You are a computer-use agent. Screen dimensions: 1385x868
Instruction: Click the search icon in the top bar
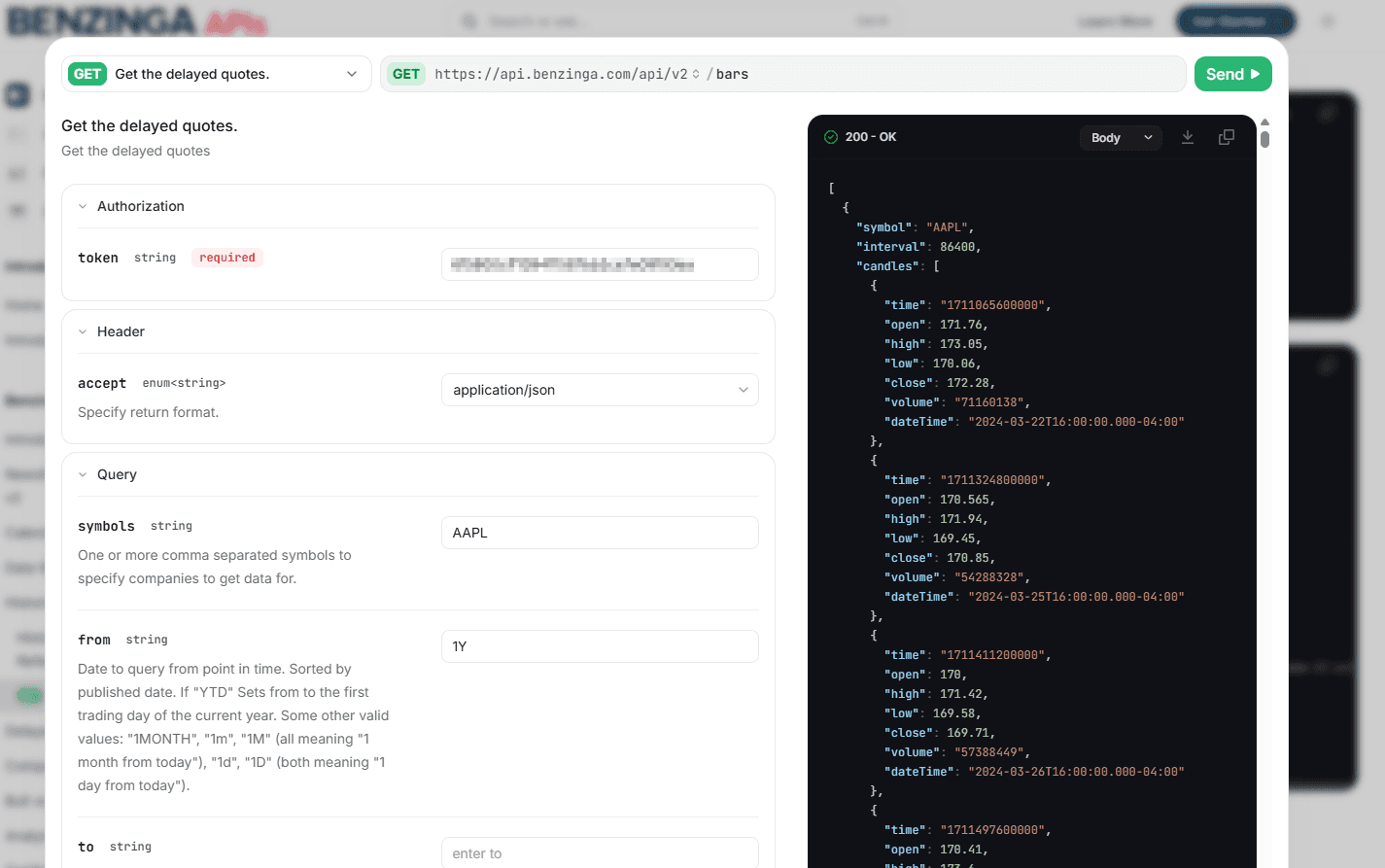click(468, 20)
